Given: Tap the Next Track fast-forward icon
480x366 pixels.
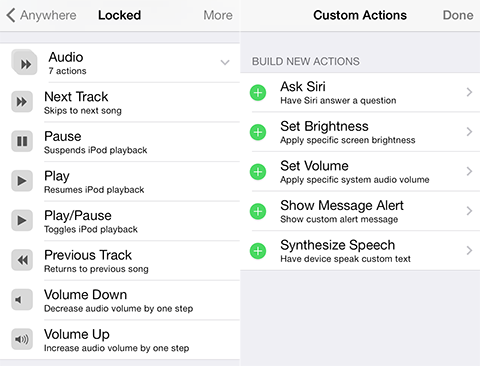Looking at the screenshot, I should (x=22, y=102).
